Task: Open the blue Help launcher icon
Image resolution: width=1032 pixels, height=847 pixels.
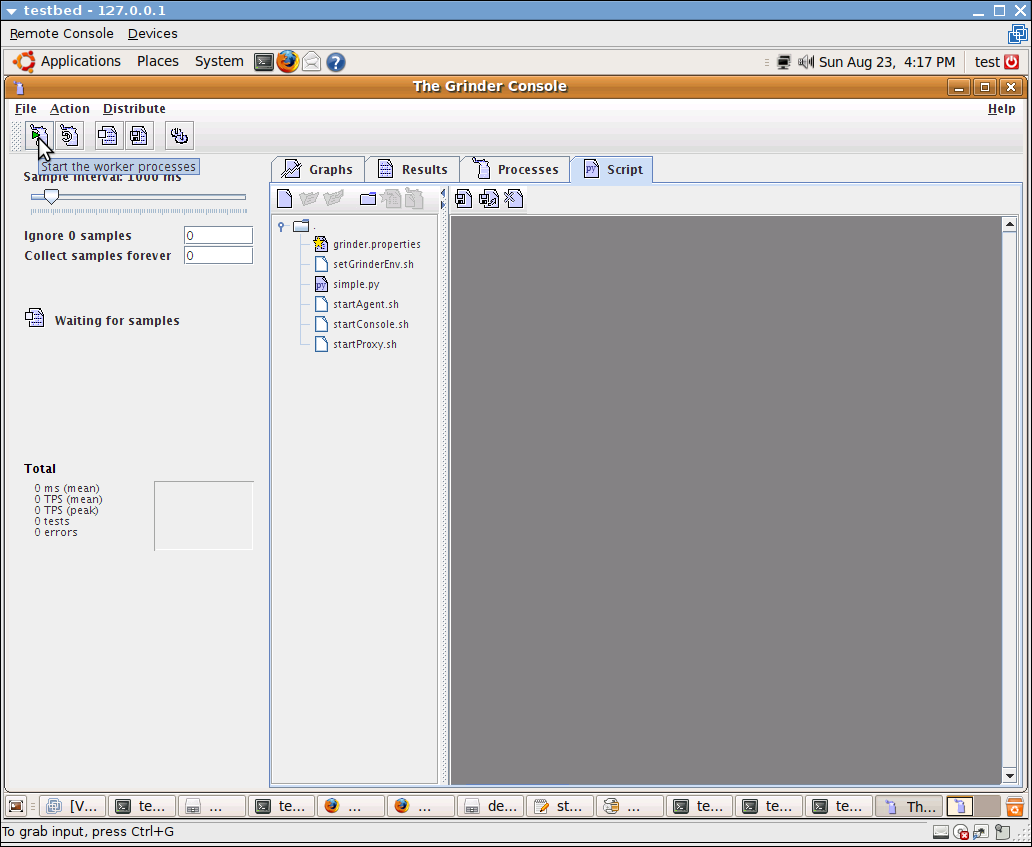Action: (x=336, y=62)
